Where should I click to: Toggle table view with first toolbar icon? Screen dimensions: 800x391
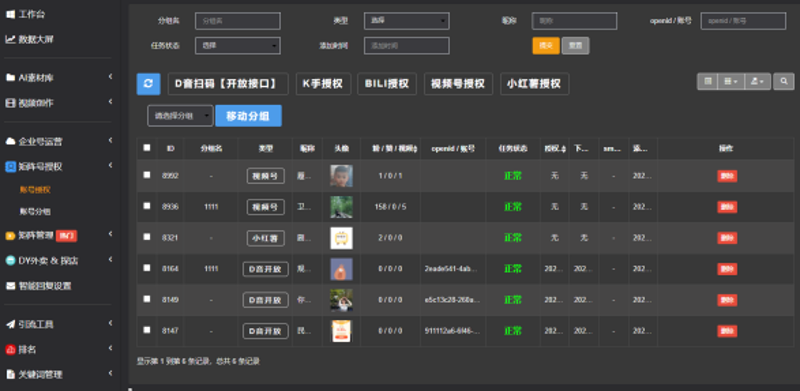click(708, 81)
